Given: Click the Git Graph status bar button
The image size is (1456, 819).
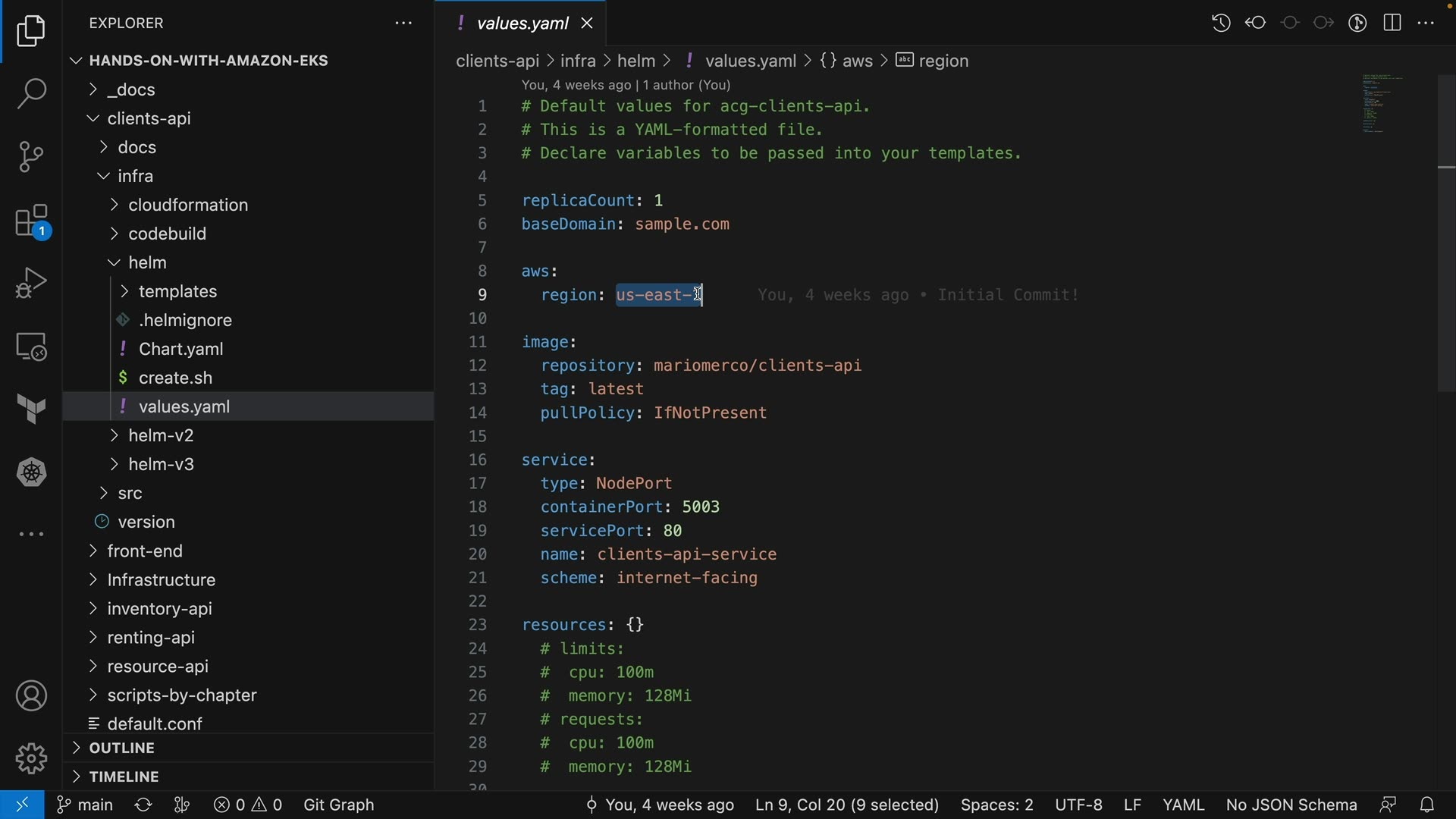Looking at the screenshot, I should pyautogui.click(x=338, y=805).
